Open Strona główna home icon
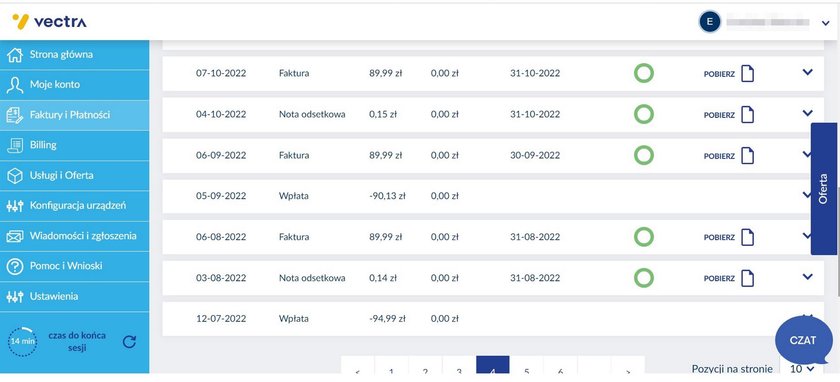 pyautogui.click(x=15, y=55)
